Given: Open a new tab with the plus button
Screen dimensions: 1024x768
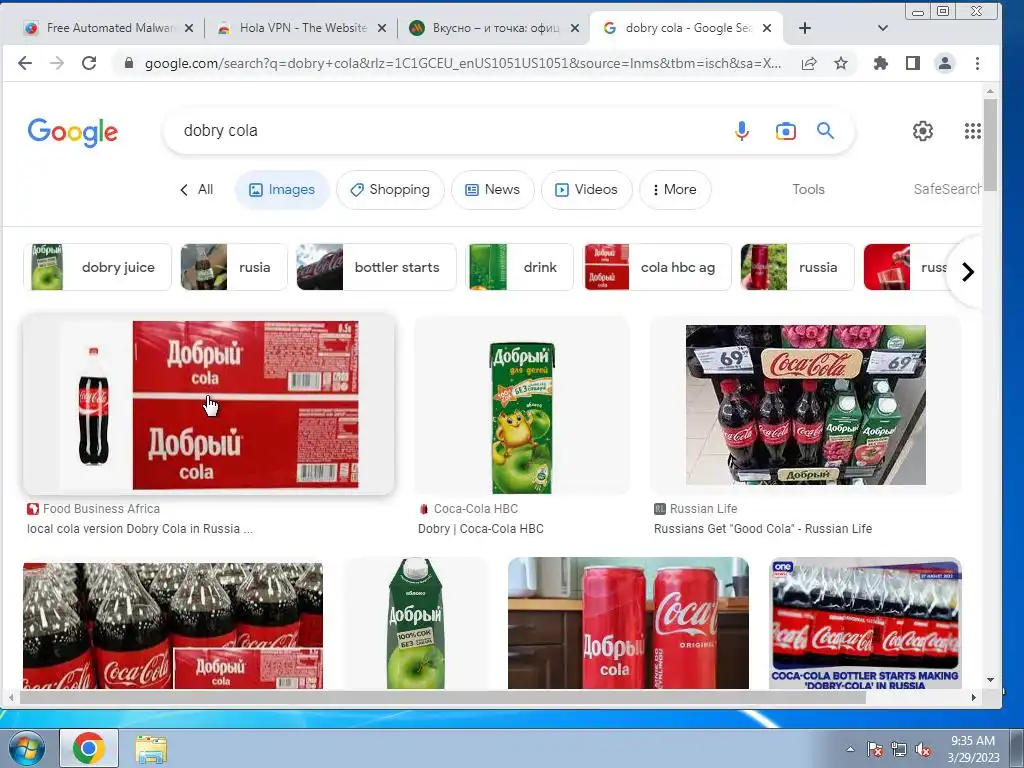Looking at the screenshot, I should click(805, 28).
